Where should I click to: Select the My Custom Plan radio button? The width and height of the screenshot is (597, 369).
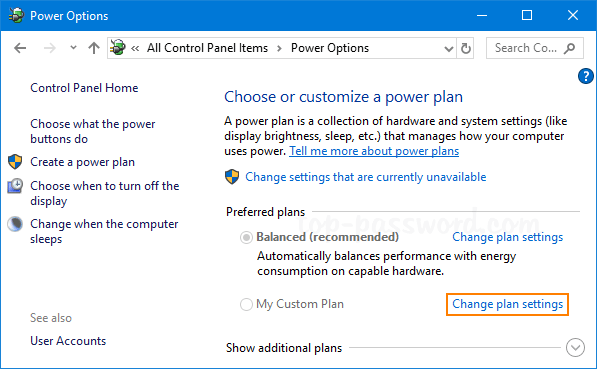click(246, 305)
